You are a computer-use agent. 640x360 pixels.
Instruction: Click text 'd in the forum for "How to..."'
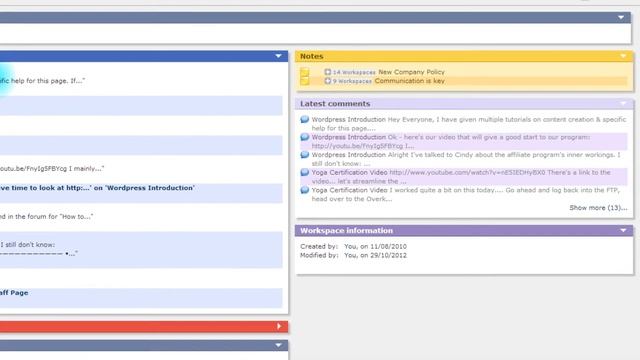[x=47, y=216]
